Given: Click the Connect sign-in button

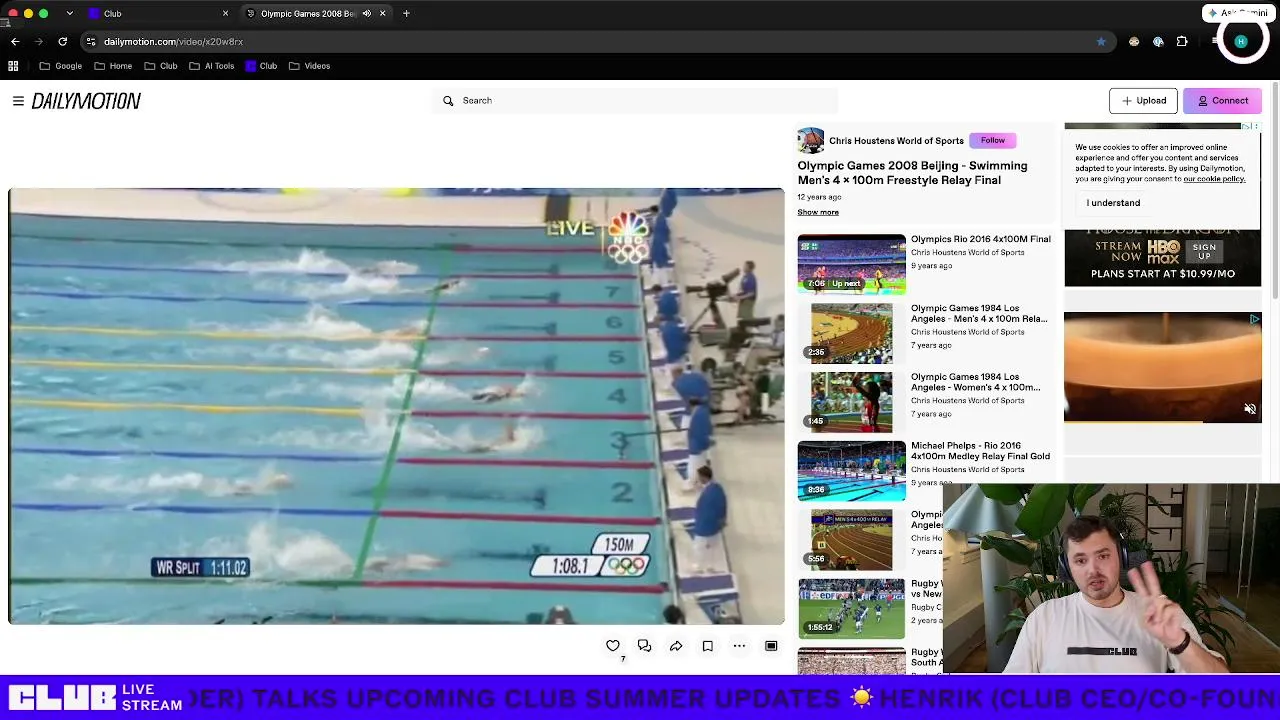Looking at the screenshot, I should (x=1222, y=101).
